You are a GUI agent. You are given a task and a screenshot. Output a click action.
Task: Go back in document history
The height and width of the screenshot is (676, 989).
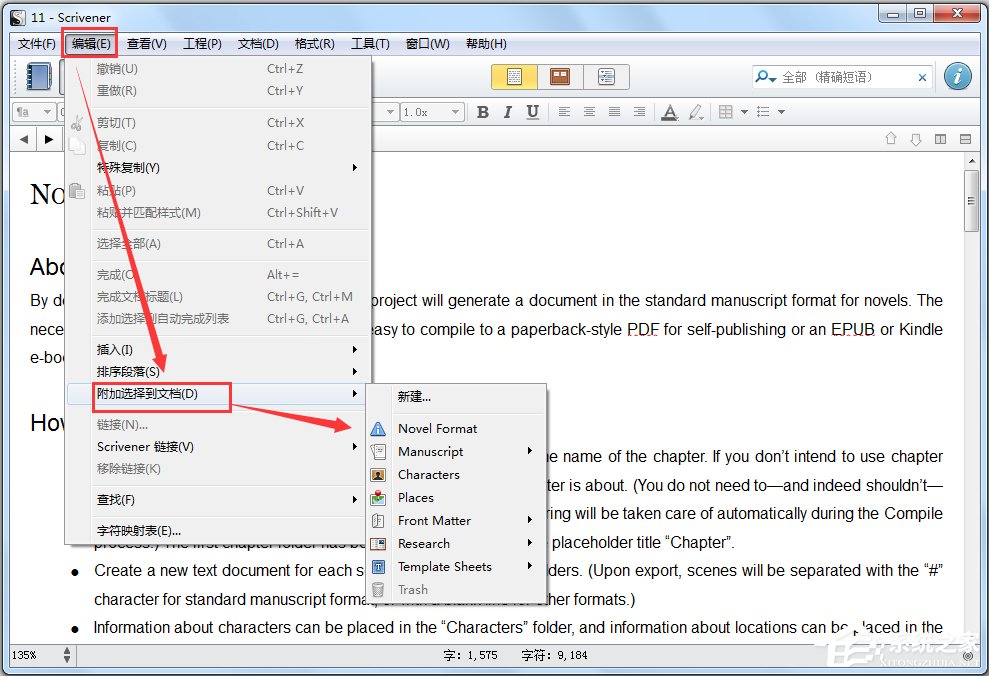[24, 139]
